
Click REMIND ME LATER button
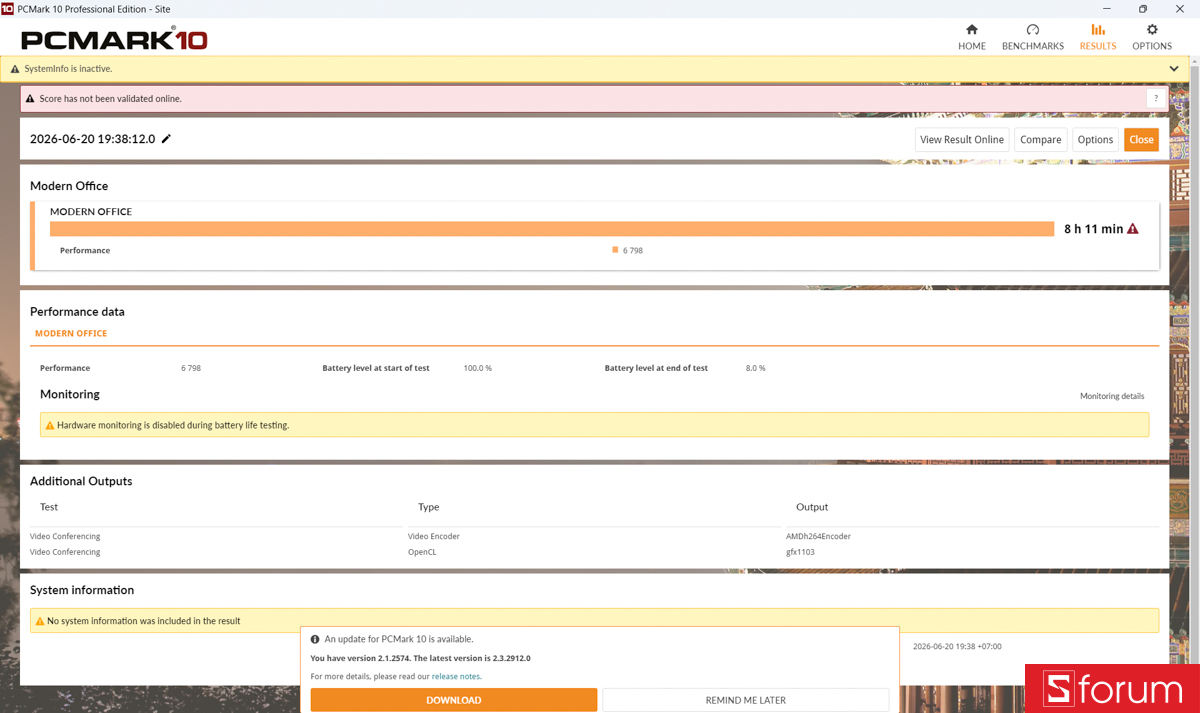point(746,700)
